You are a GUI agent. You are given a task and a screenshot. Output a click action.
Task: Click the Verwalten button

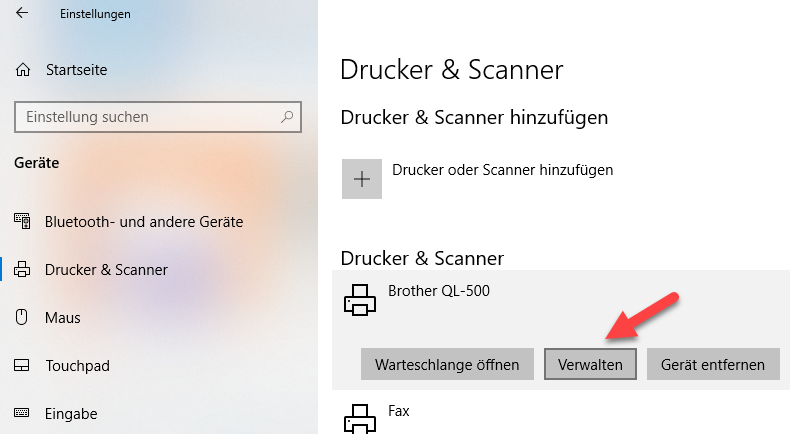coord(590,365)
